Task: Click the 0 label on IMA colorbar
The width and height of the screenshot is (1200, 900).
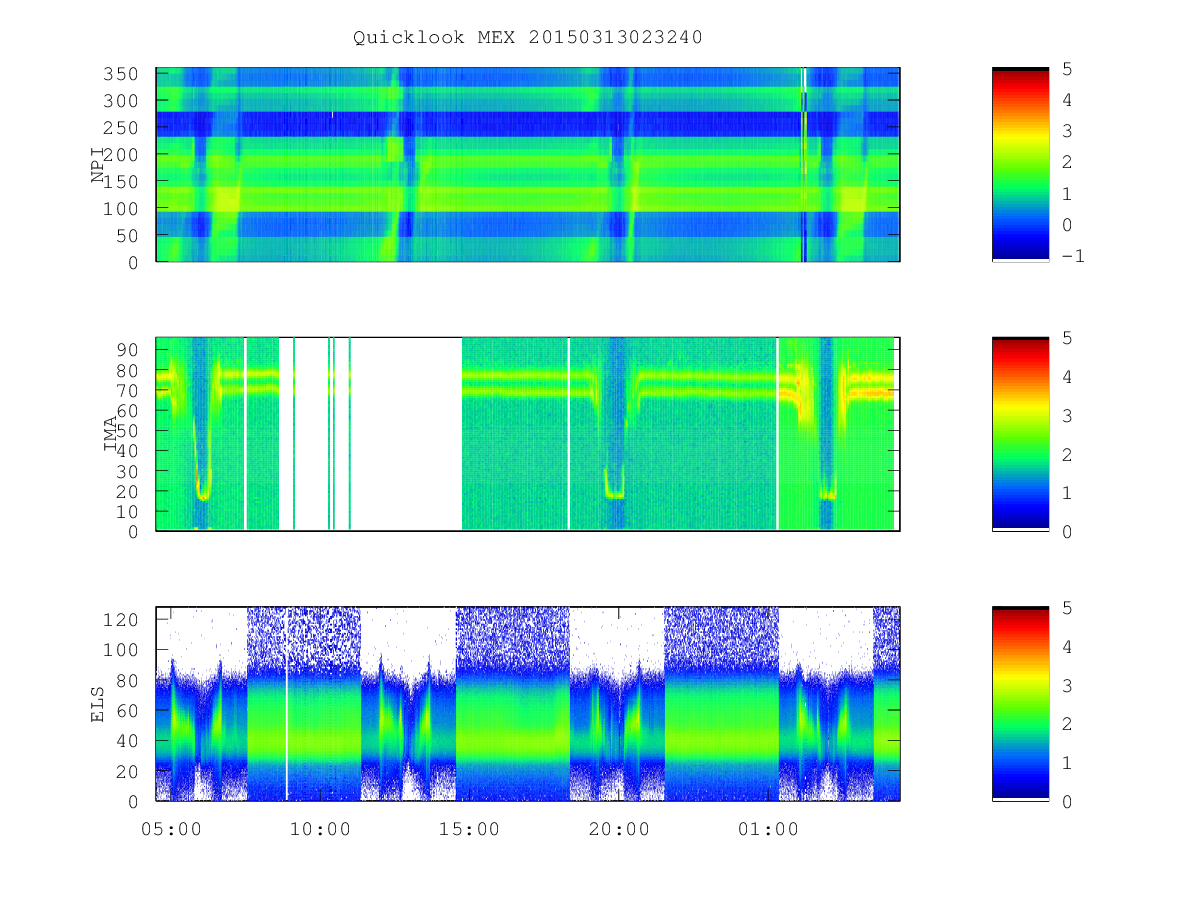Action: 1068,532
